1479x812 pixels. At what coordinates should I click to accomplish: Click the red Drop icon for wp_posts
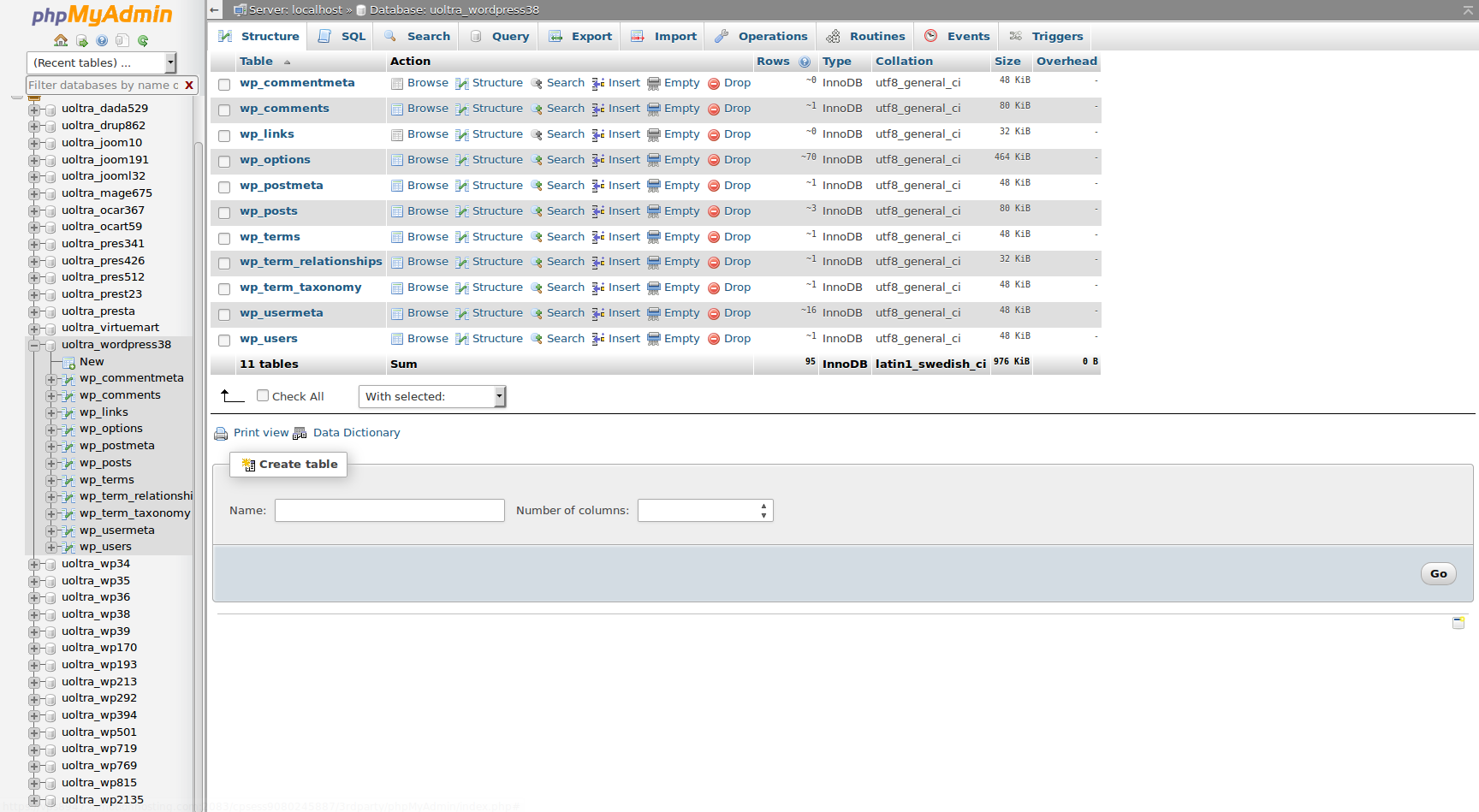[714, 211]
